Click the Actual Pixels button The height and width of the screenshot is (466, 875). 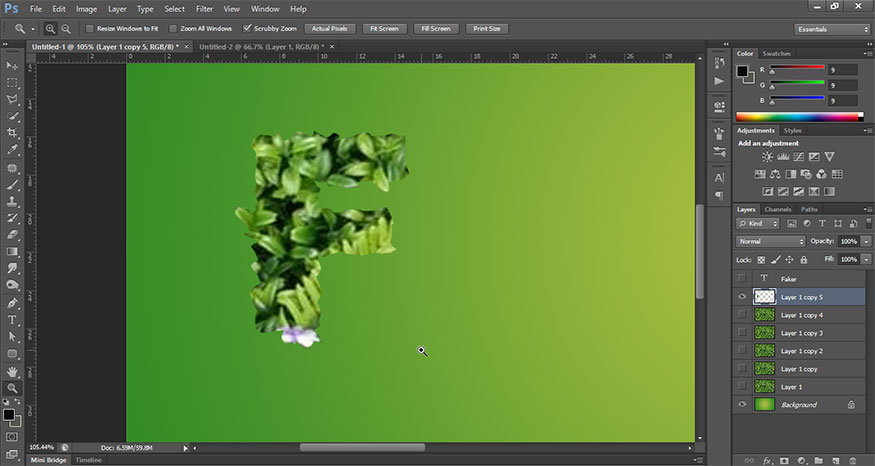point(329,28)
